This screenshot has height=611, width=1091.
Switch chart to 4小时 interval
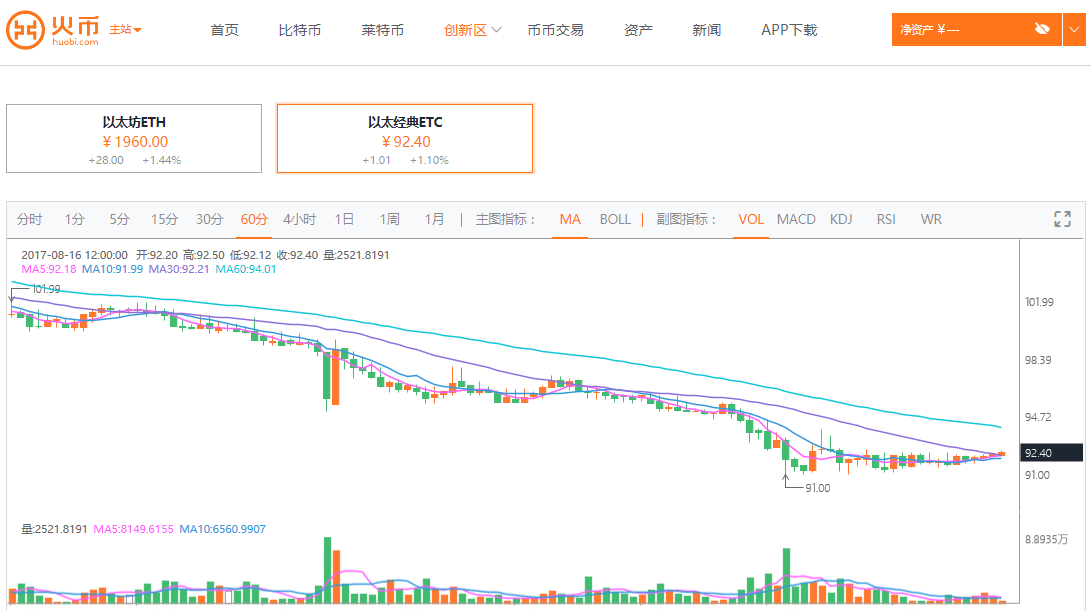[x=299, y=219]
